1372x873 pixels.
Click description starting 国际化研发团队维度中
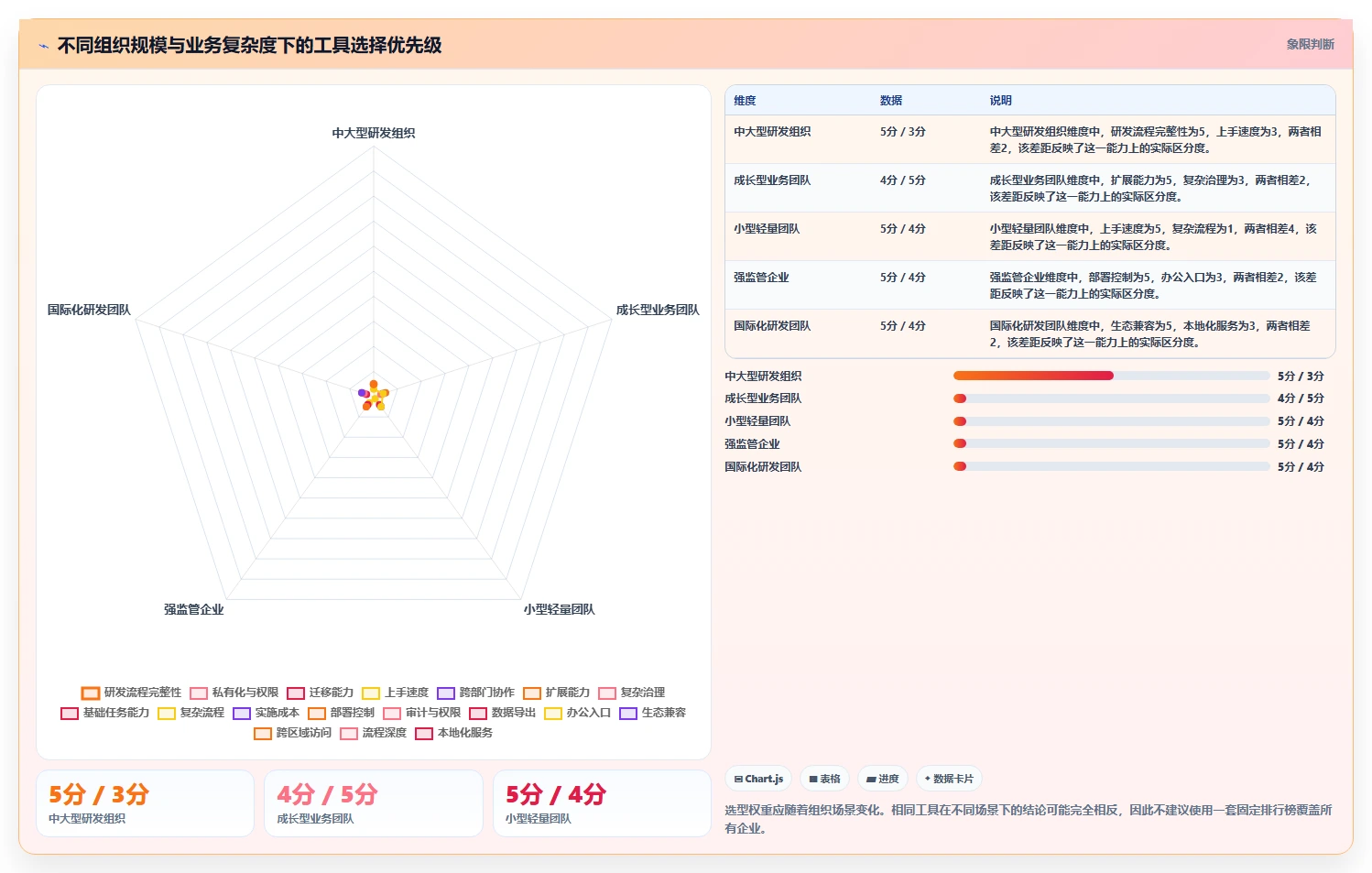(x=1150, y=333)
